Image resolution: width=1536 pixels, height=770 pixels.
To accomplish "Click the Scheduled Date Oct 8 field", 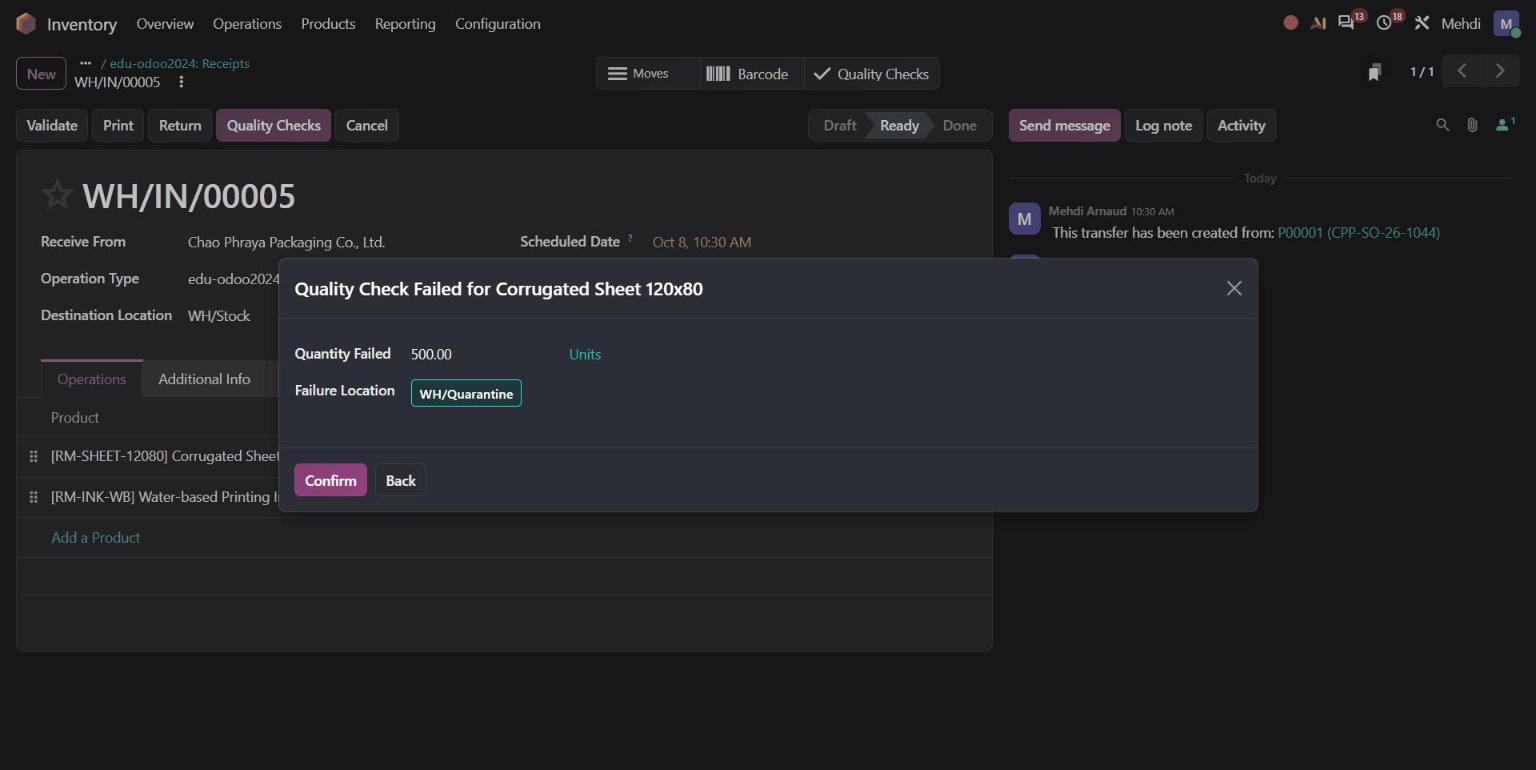I will pos(702,242).
